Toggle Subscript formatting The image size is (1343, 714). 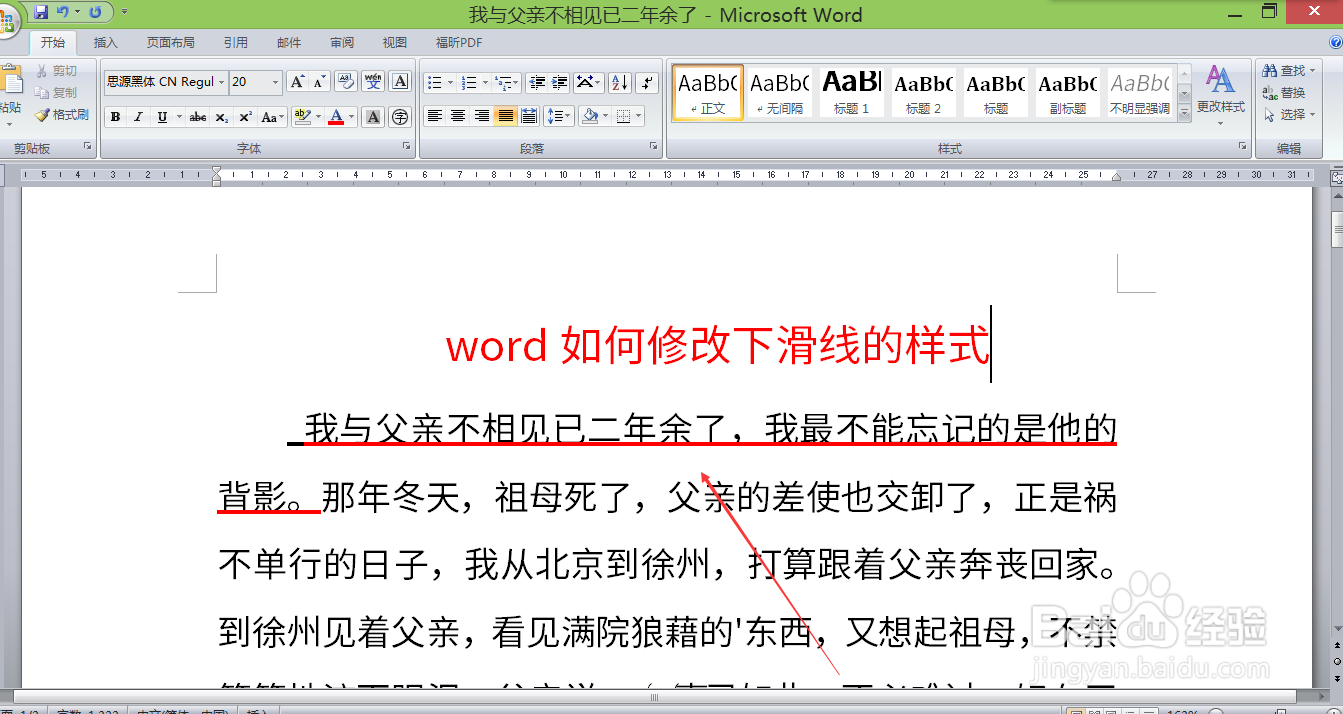click(x=222, y=117)
